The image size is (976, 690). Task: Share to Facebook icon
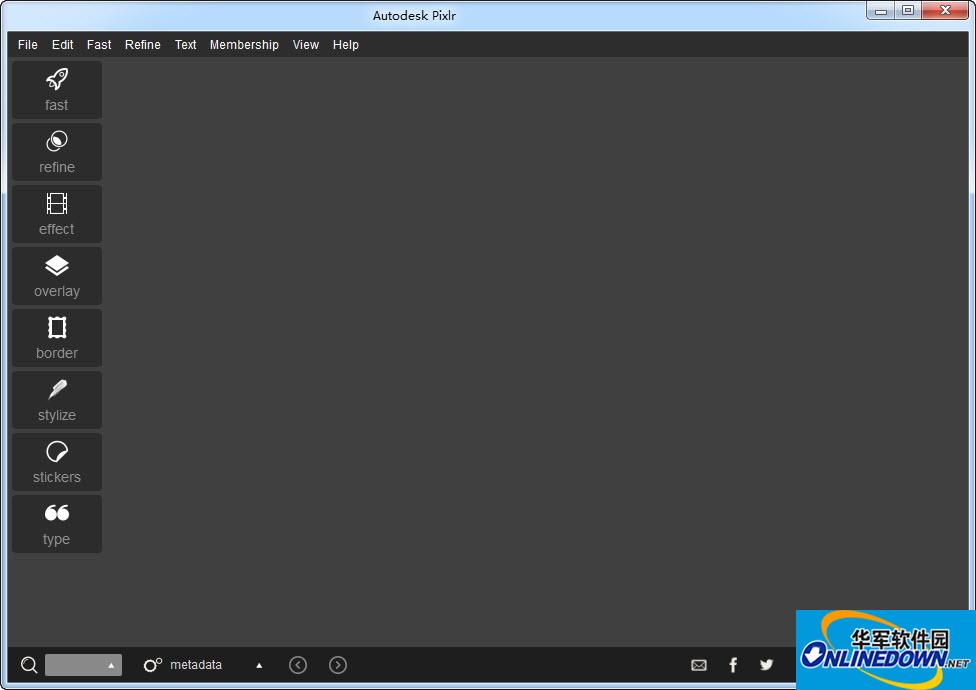tap(733, 665)
